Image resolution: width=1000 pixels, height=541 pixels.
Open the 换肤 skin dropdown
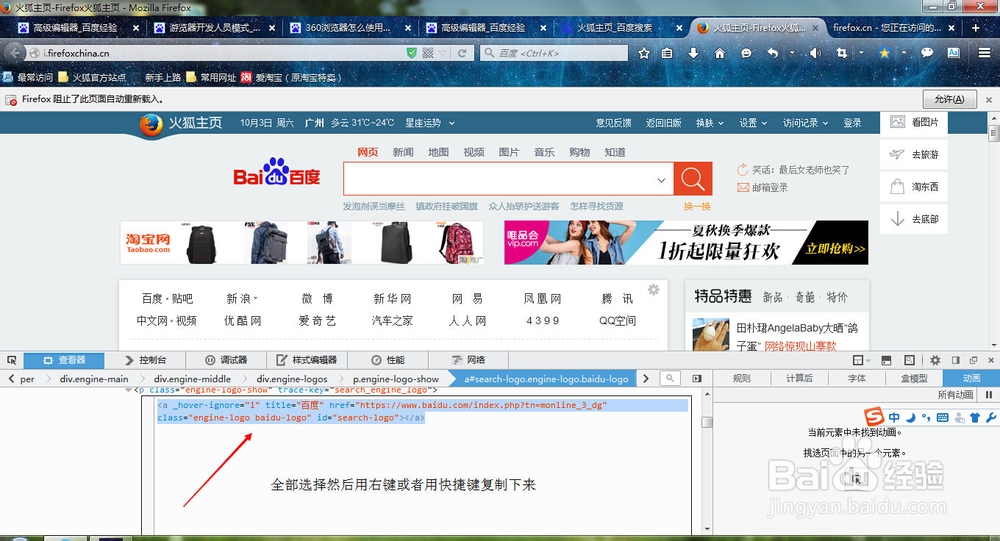click(x=710, y=123)
